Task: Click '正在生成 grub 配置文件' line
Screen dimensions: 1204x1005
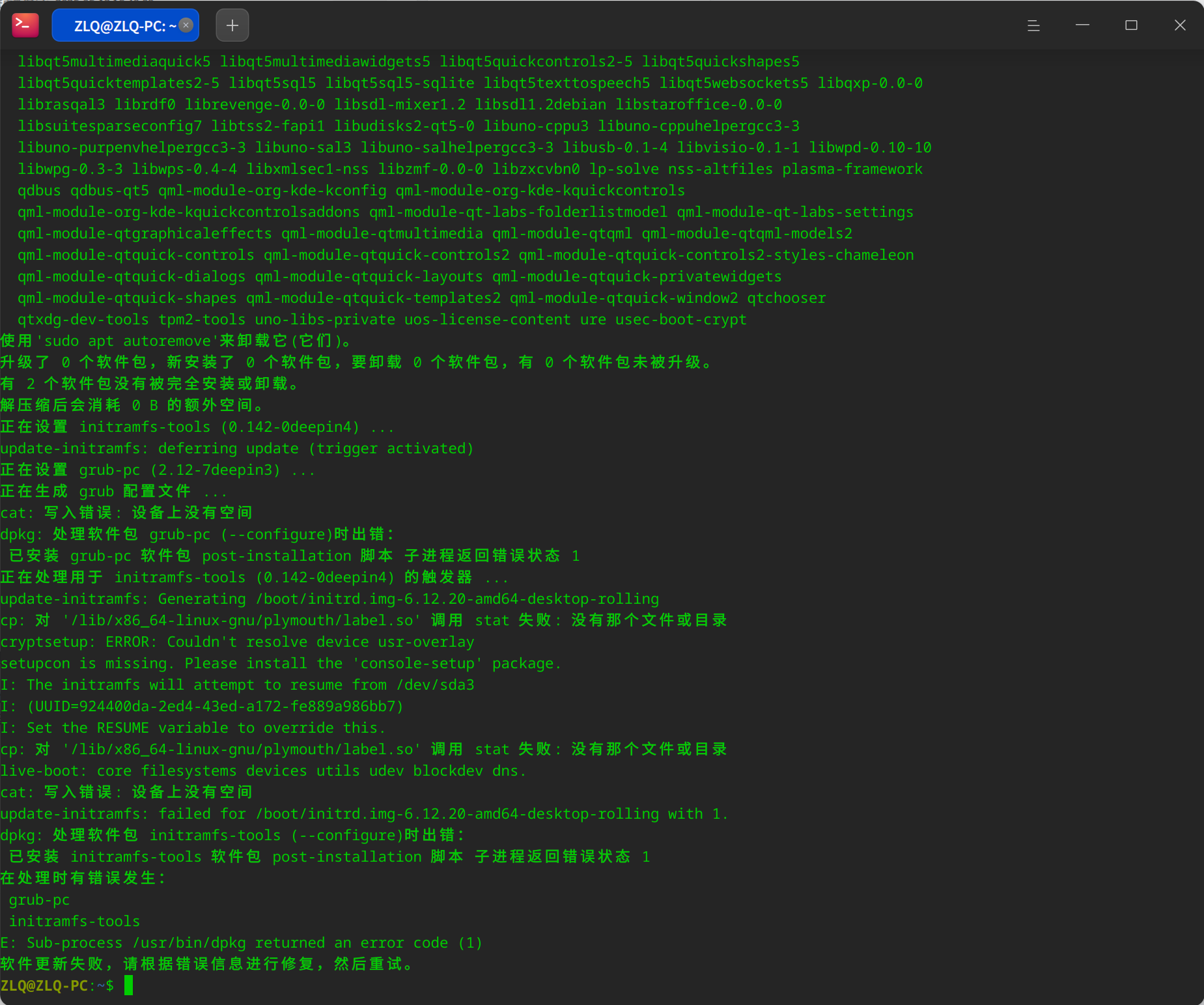Action: [x=113, y=491]
